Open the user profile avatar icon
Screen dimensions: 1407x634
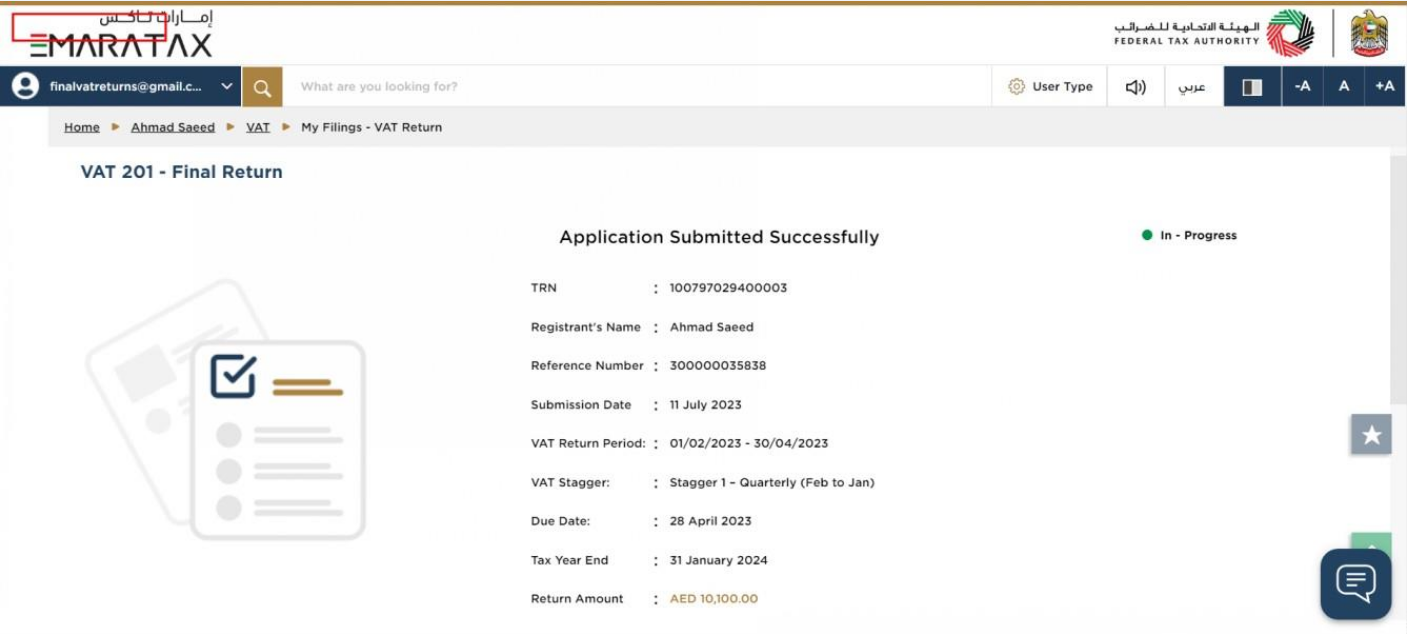[25, 86]
